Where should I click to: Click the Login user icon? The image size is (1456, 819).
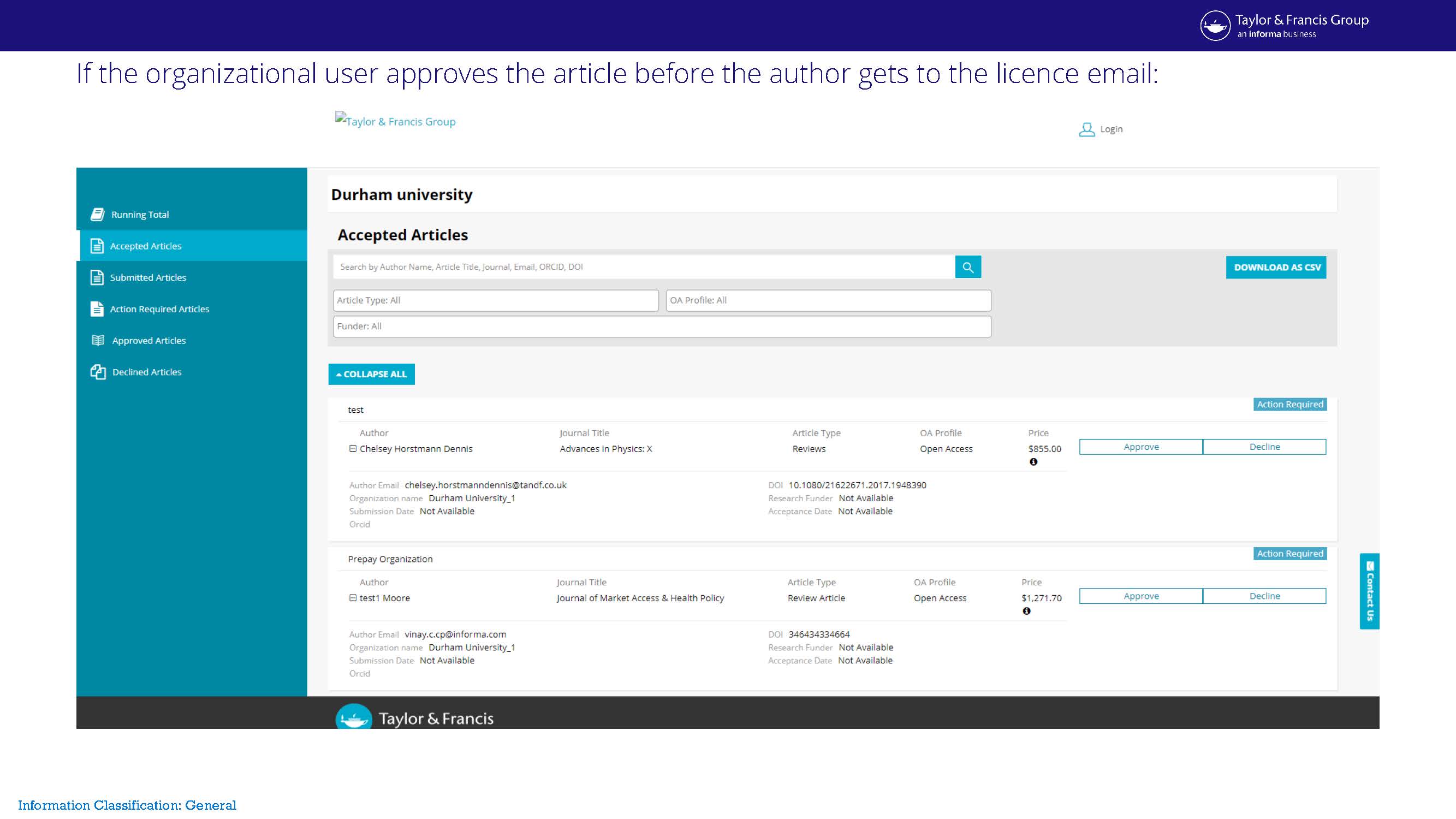click(1086, 129)
